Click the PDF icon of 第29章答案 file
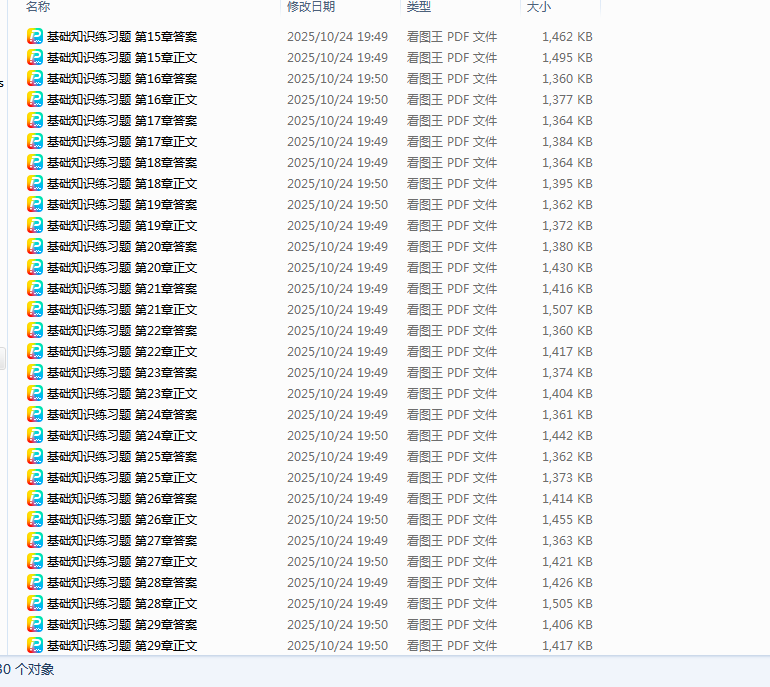The width and height of the screenshot is (770, 687). tap(35, 624)
